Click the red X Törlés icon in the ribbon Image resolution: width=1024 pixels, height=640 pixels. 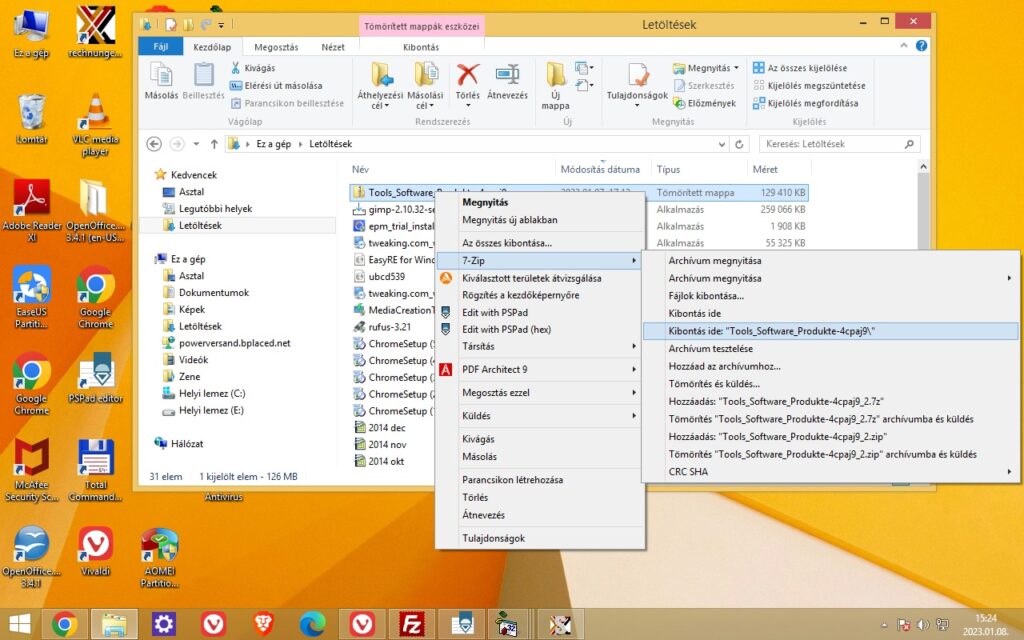468,75
